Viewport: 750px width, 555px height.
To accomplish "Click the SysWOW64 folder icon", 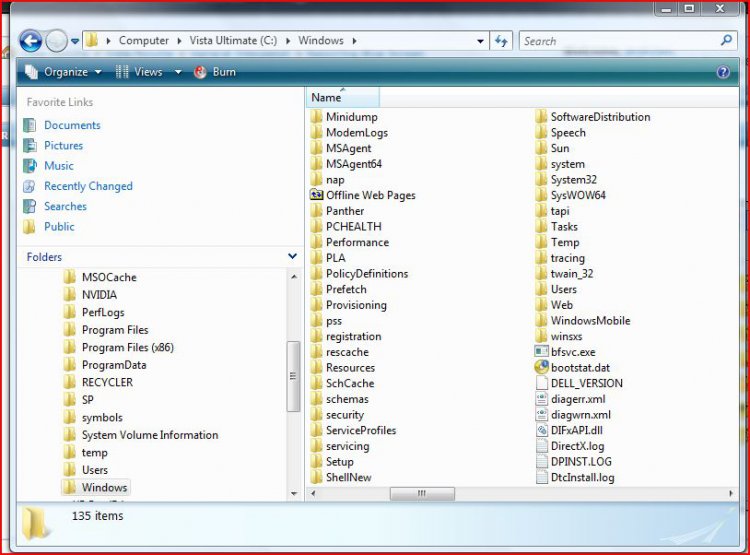I will [x=541, y=195].
